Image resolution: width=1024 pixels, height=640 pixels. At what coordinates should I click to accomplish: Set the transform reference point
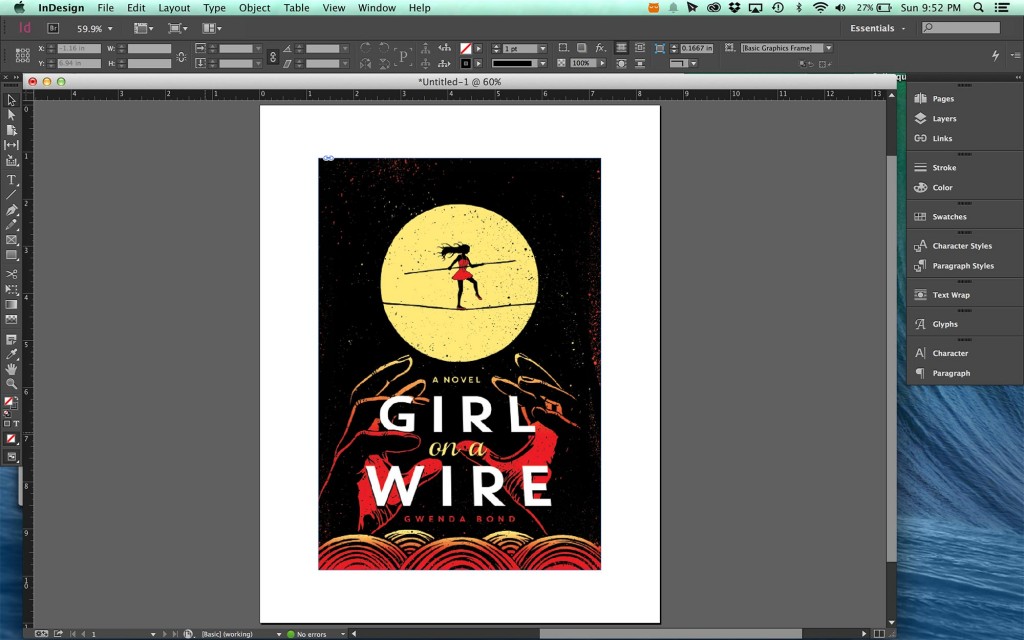pyautogui.click(x=22, y=56)
